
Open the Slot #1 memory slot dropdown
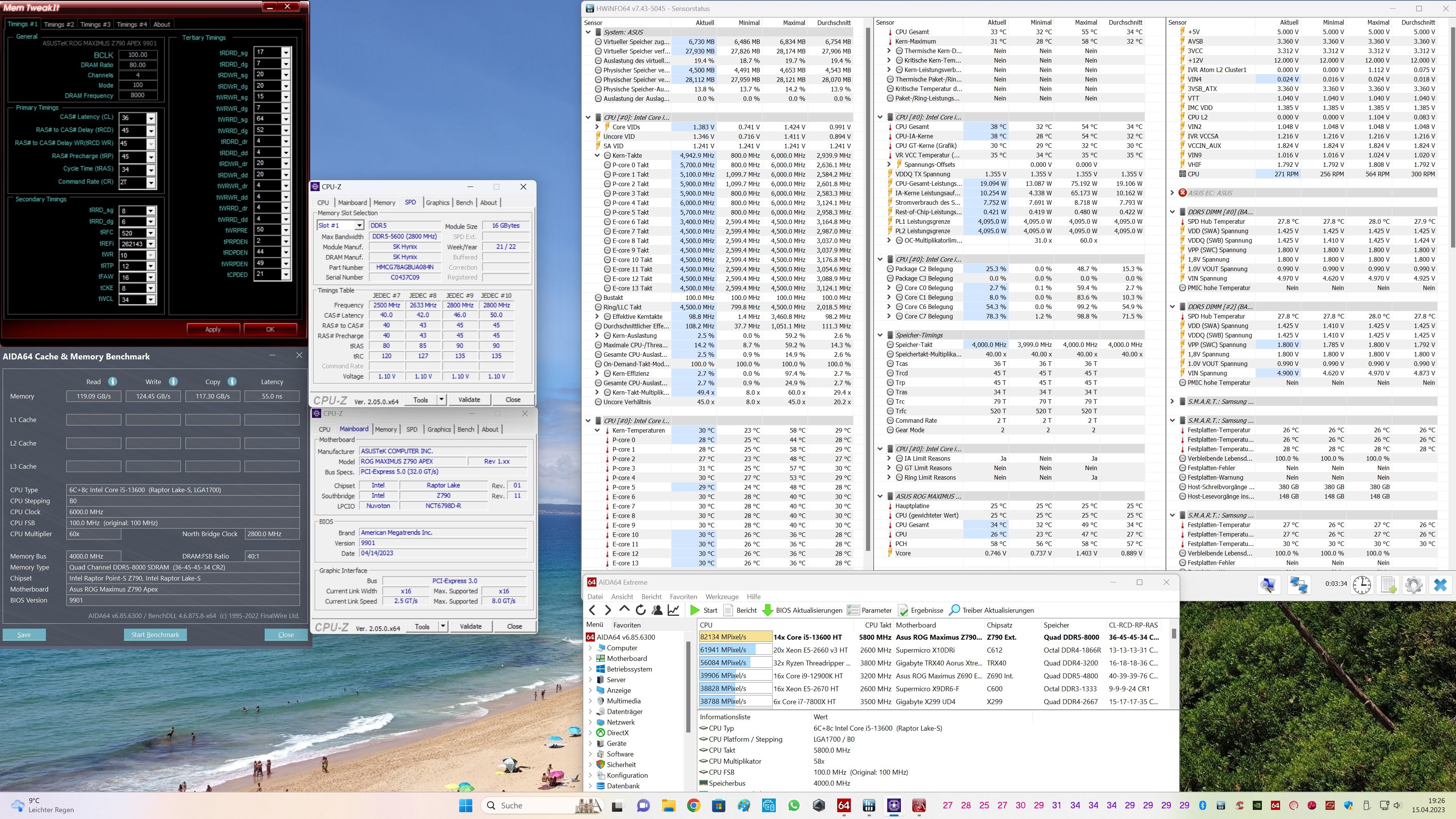tap(359, 226)
